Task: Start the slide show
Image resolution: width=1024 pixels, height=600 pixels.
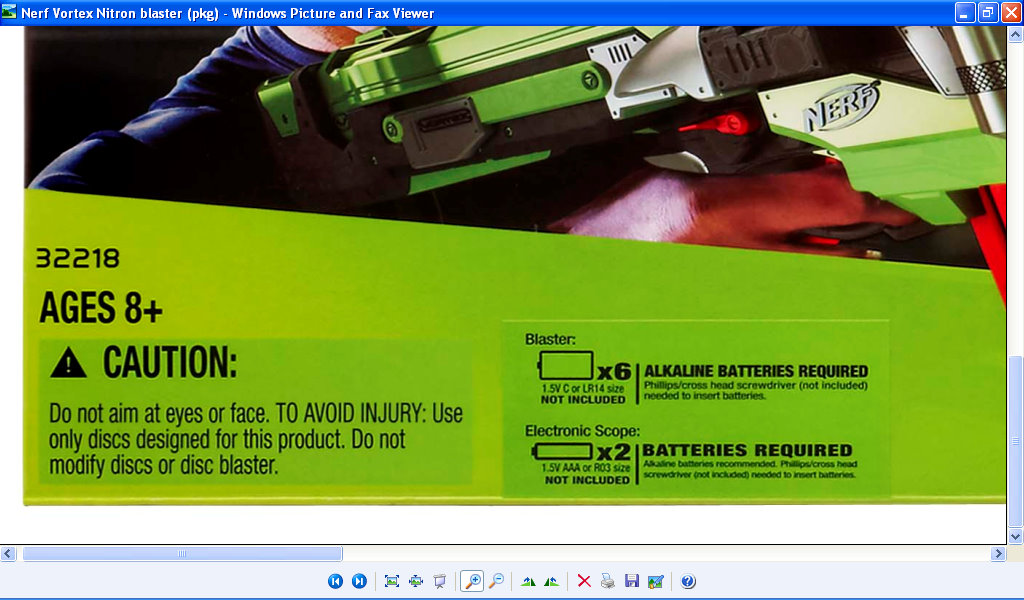Action: [x=439, y=581]
